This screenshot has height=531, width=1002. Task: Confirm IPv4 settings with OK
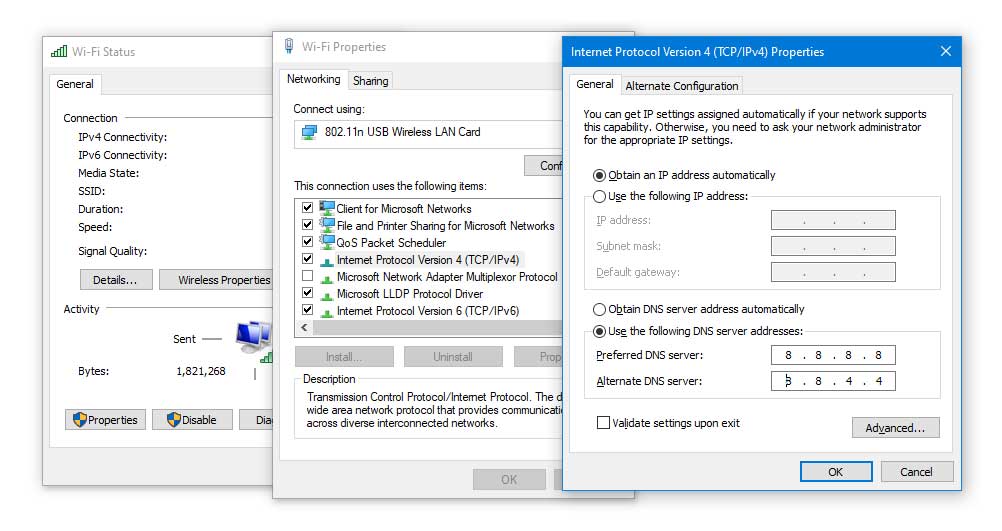click(x=836, y=472)
